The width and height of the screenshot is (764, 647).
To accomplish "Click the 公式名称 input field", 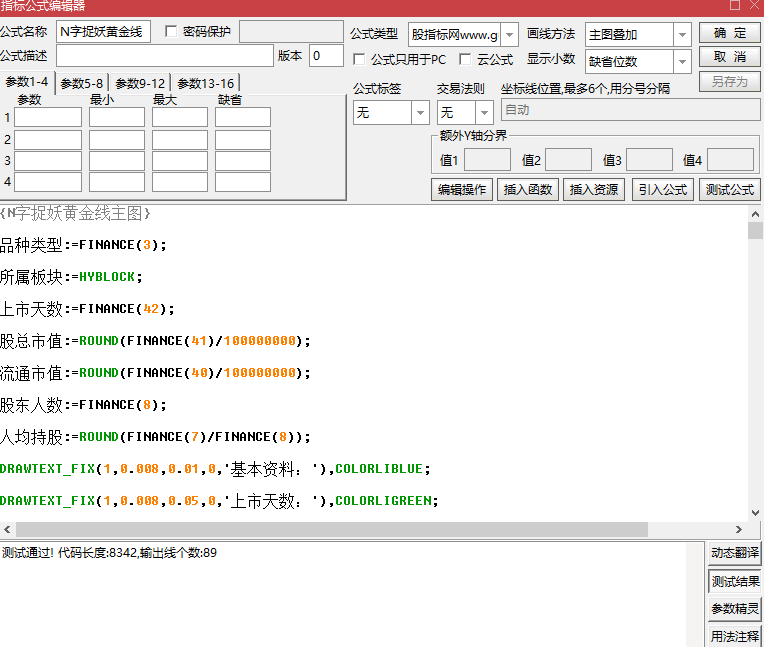I will [x=103, y=32].
